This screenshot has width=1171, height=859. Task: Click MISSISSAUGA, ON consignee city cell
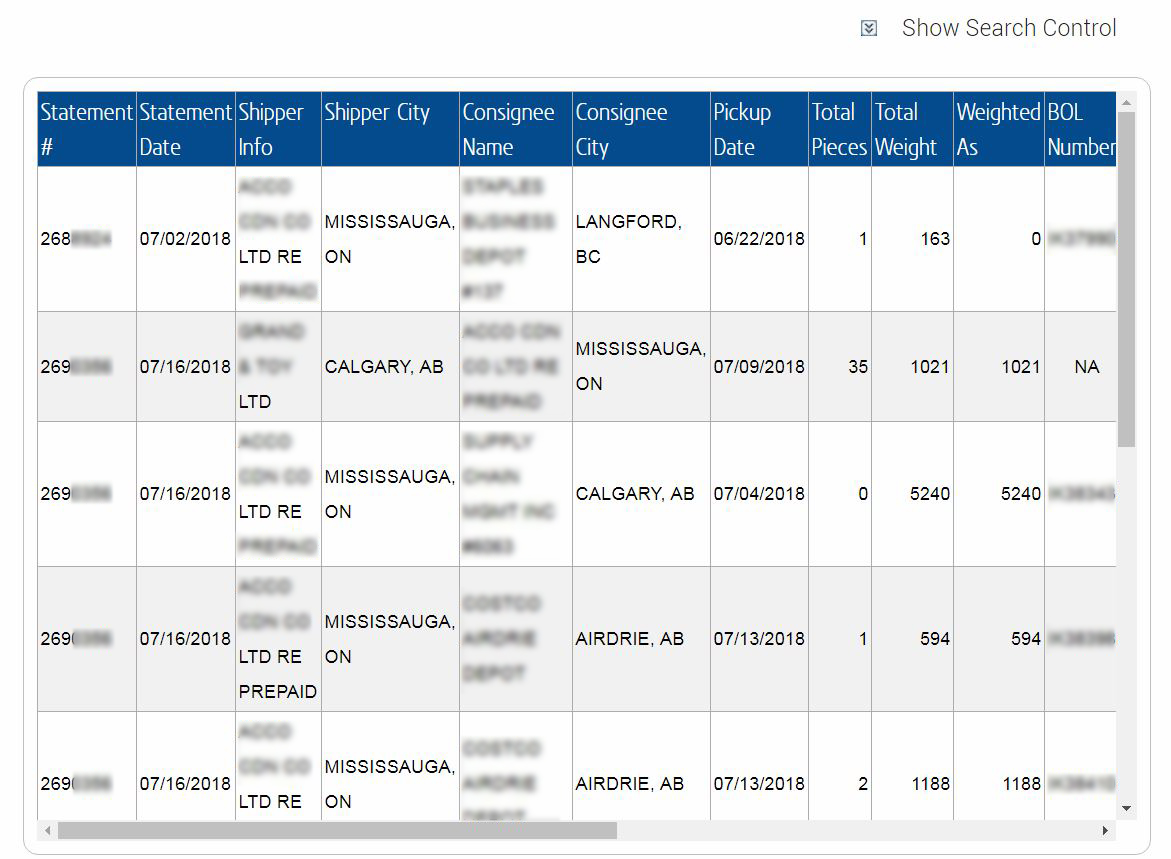click(x=642, y=367)
